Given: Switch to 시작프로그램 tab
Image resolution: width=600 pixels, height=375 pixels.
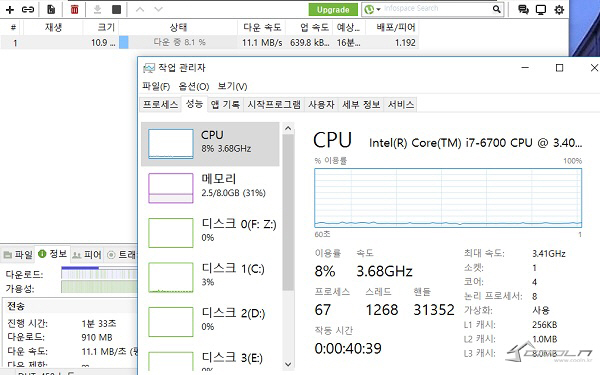Looking at the screenshot, I should tap(274, 104).
